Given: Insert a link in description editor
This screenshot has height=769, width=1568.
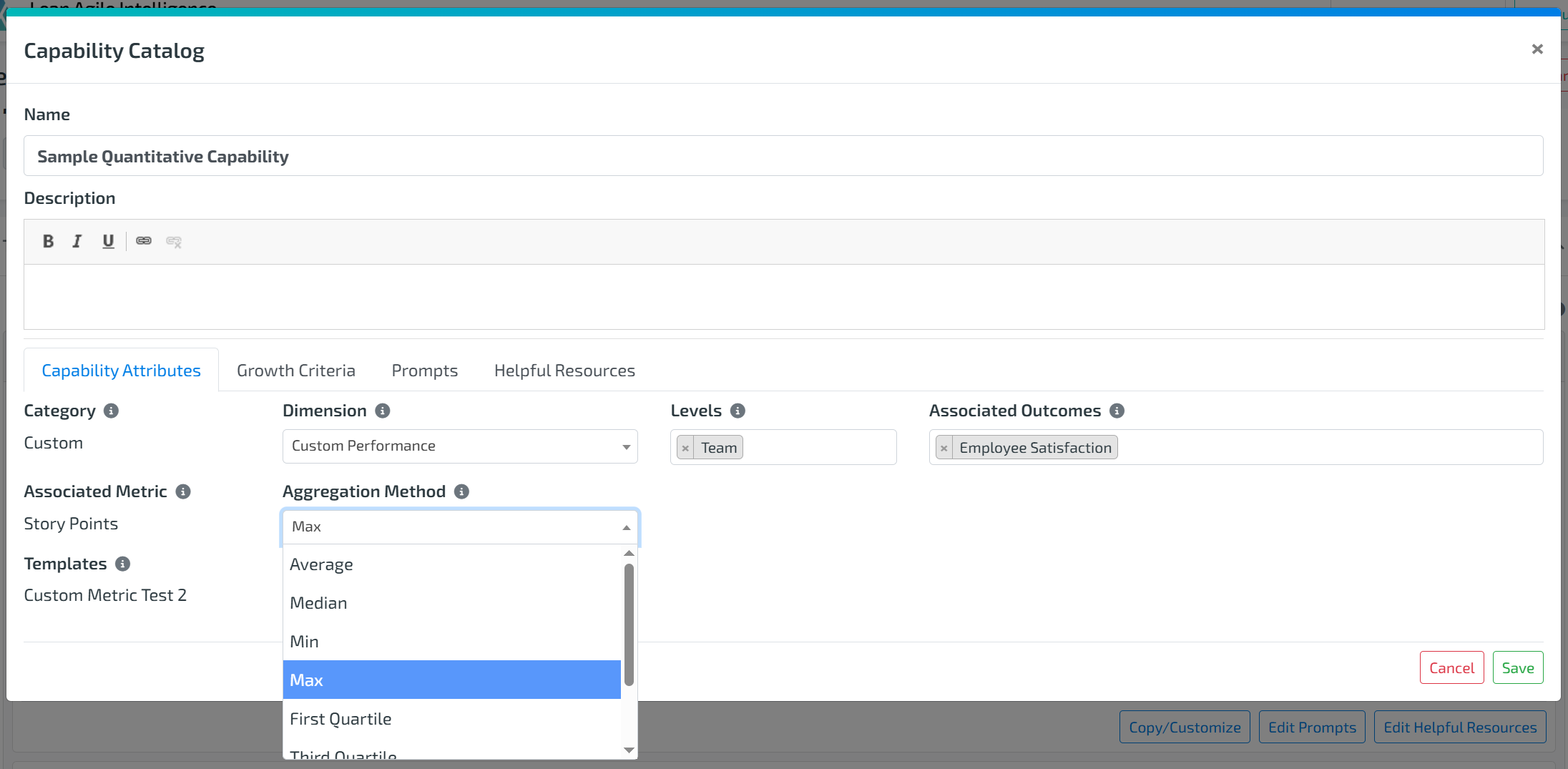Looking at the screenshot, I should coord(144,241).
